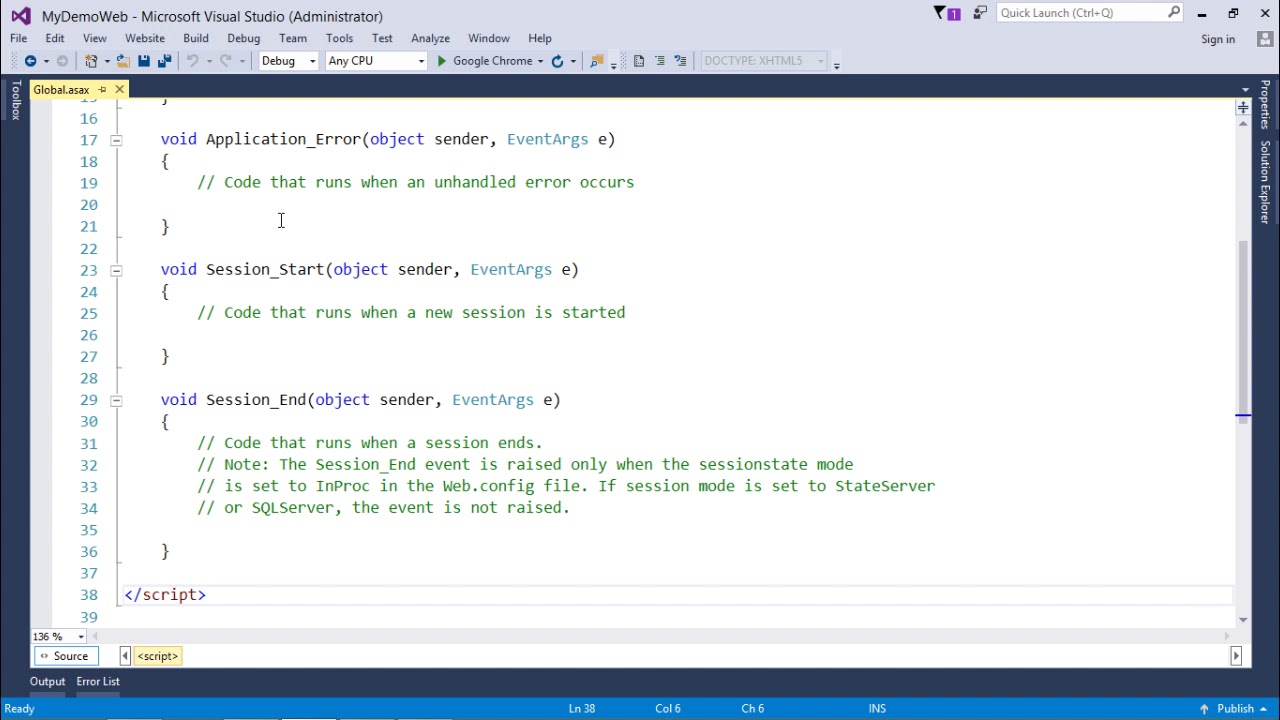The height and width of the screenshot is (720, 1280).
Task: Click the Navigate Forward arrow icon
Action: (62, 61)
